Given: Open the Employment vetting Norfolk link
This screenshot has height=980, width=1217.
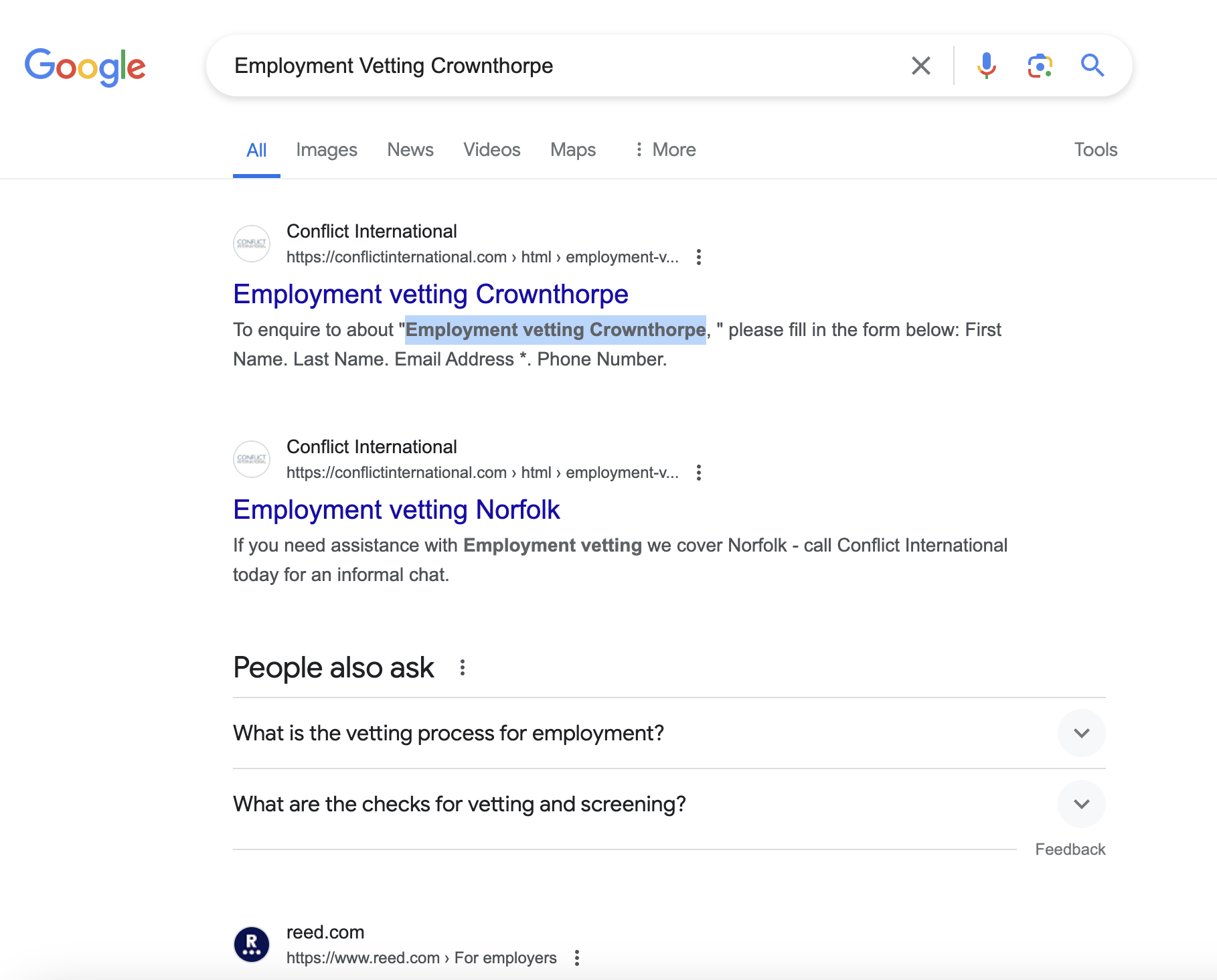Looking at the screenshot, I should (396, 510).
